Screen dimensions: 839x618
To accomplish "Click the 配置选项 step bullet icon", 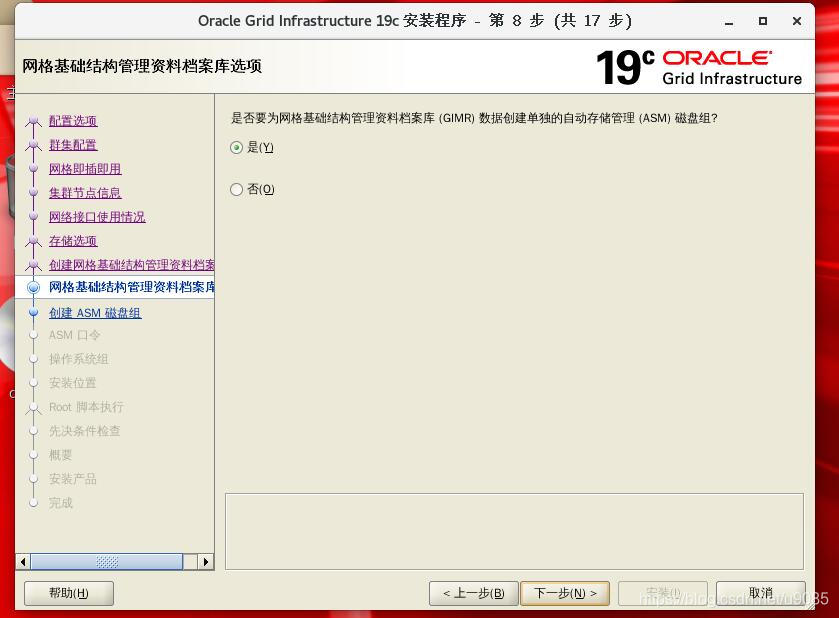I will point(34,121).
